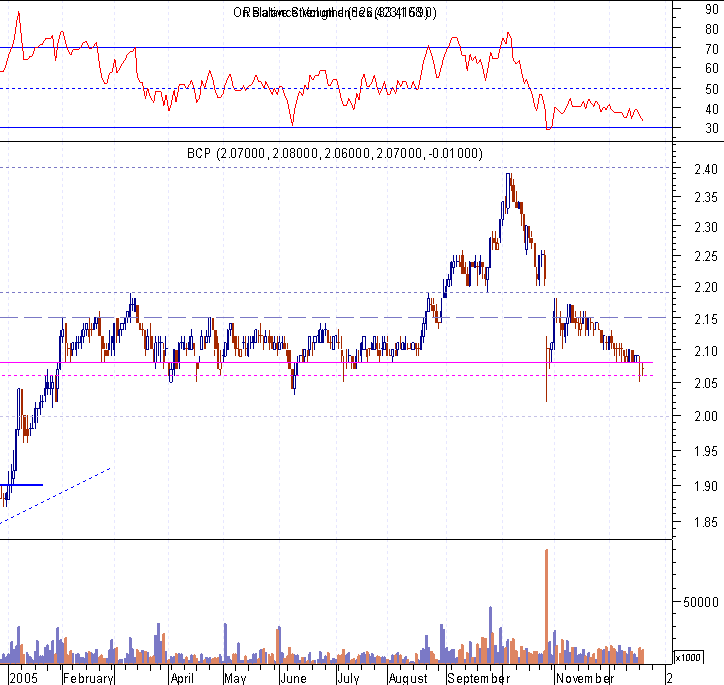Click the August label on time axis
The image size is (724, 685).
point(408,678)
